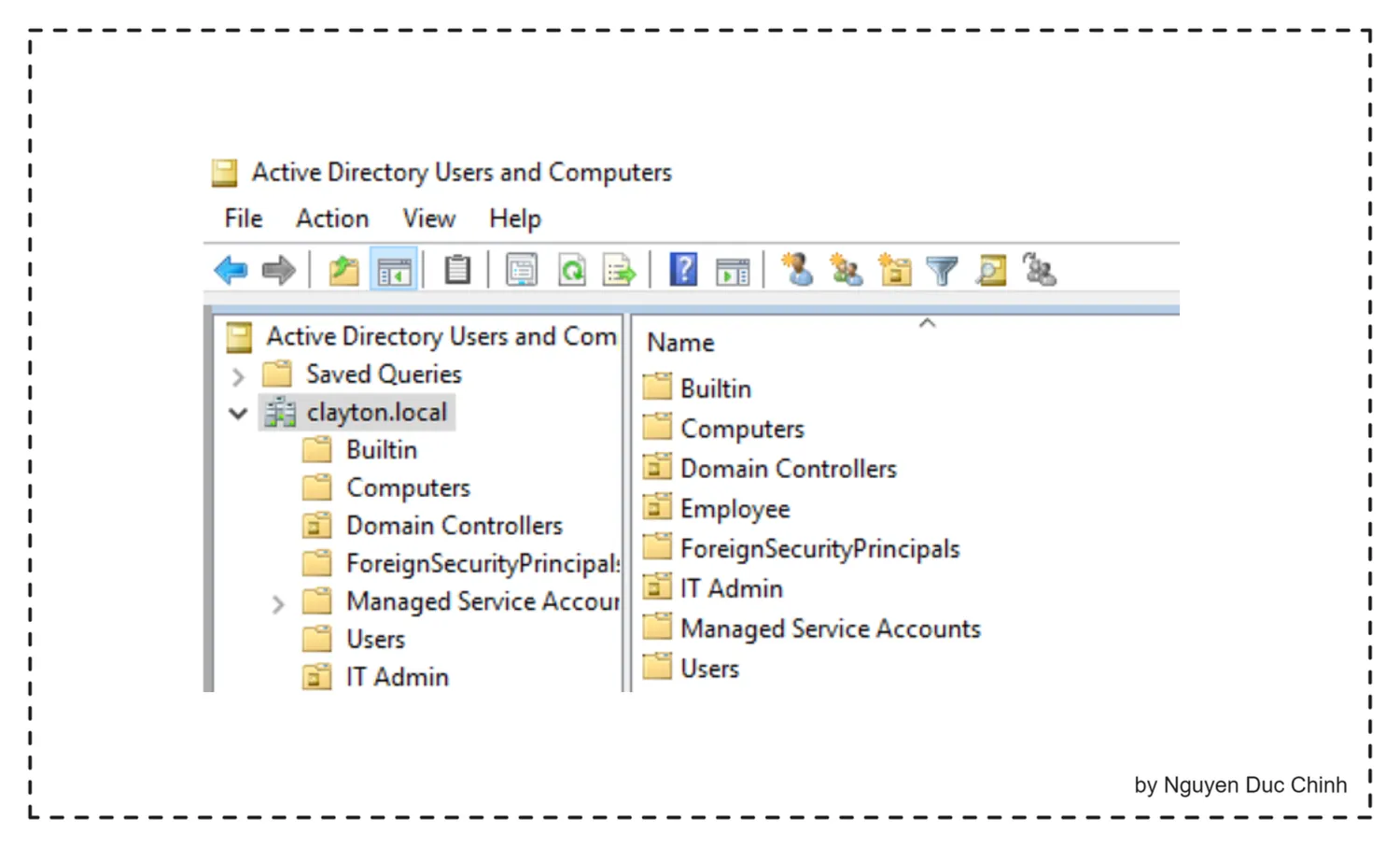Select Saved Queries label in the console tree
This screenshot has height=847, width=1400.
pos(384,374)
